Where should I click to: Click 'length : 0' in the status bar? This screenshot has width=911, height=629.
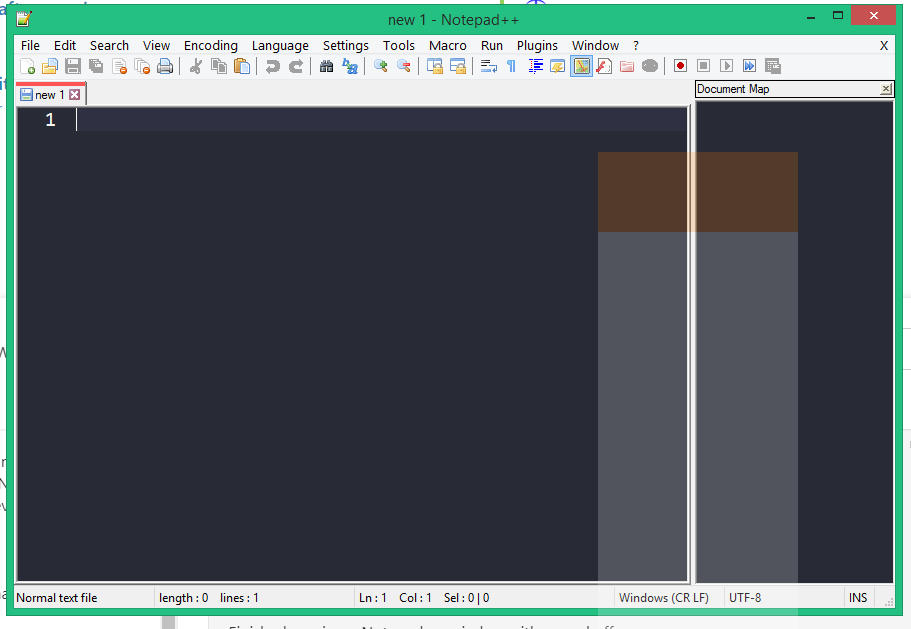(184, 598)
